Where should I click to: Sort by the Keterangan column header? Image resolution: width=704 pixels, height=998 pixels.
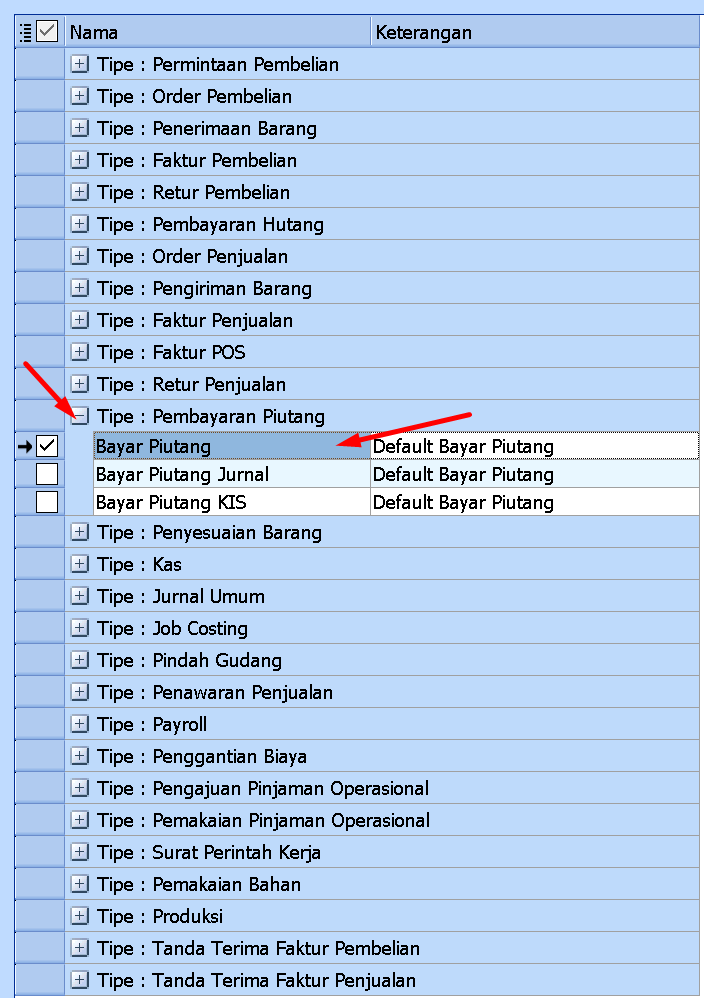coord(535,32)
